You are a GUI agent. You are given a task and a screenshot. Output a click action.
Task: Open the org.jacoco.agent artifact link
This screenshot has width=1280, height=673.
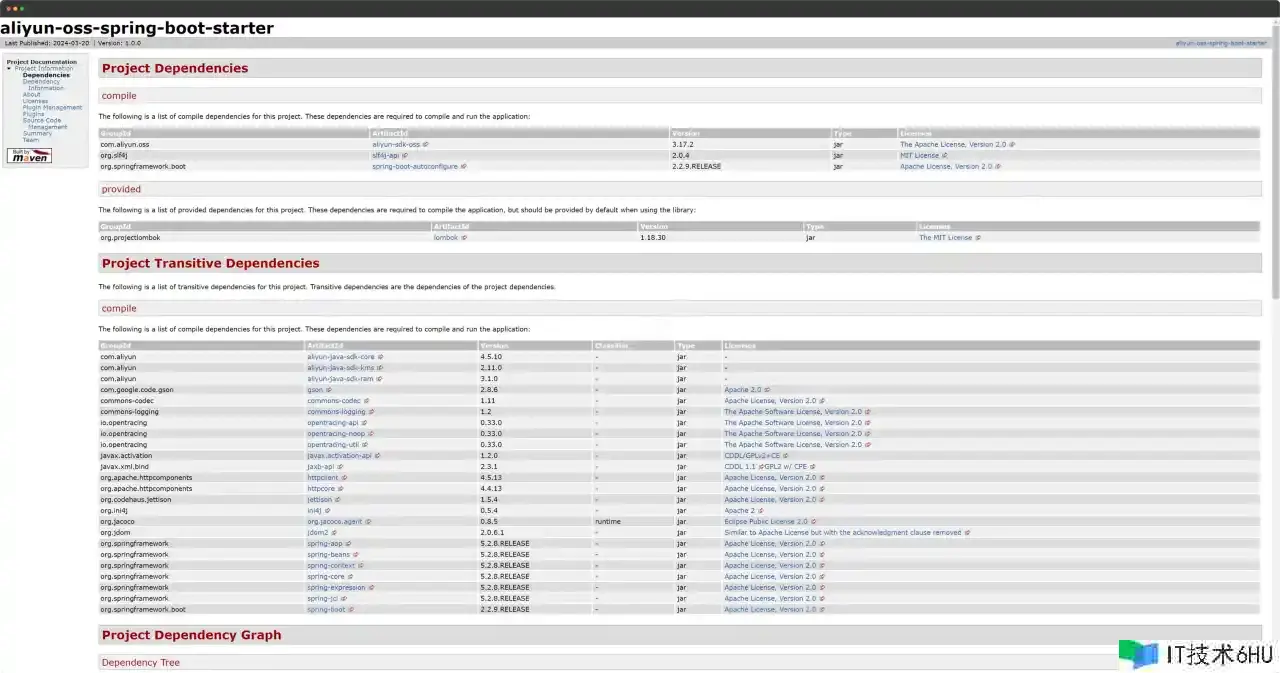[337, 521]
